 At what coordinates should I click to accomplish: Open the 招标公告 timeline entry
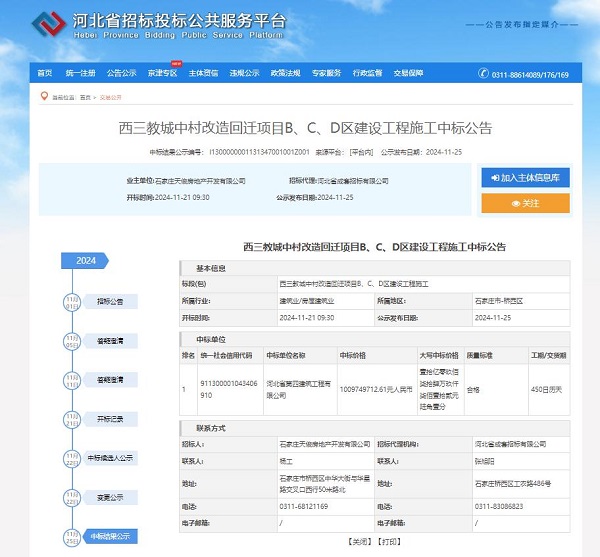pyautogui.click(x=110, y=300)
